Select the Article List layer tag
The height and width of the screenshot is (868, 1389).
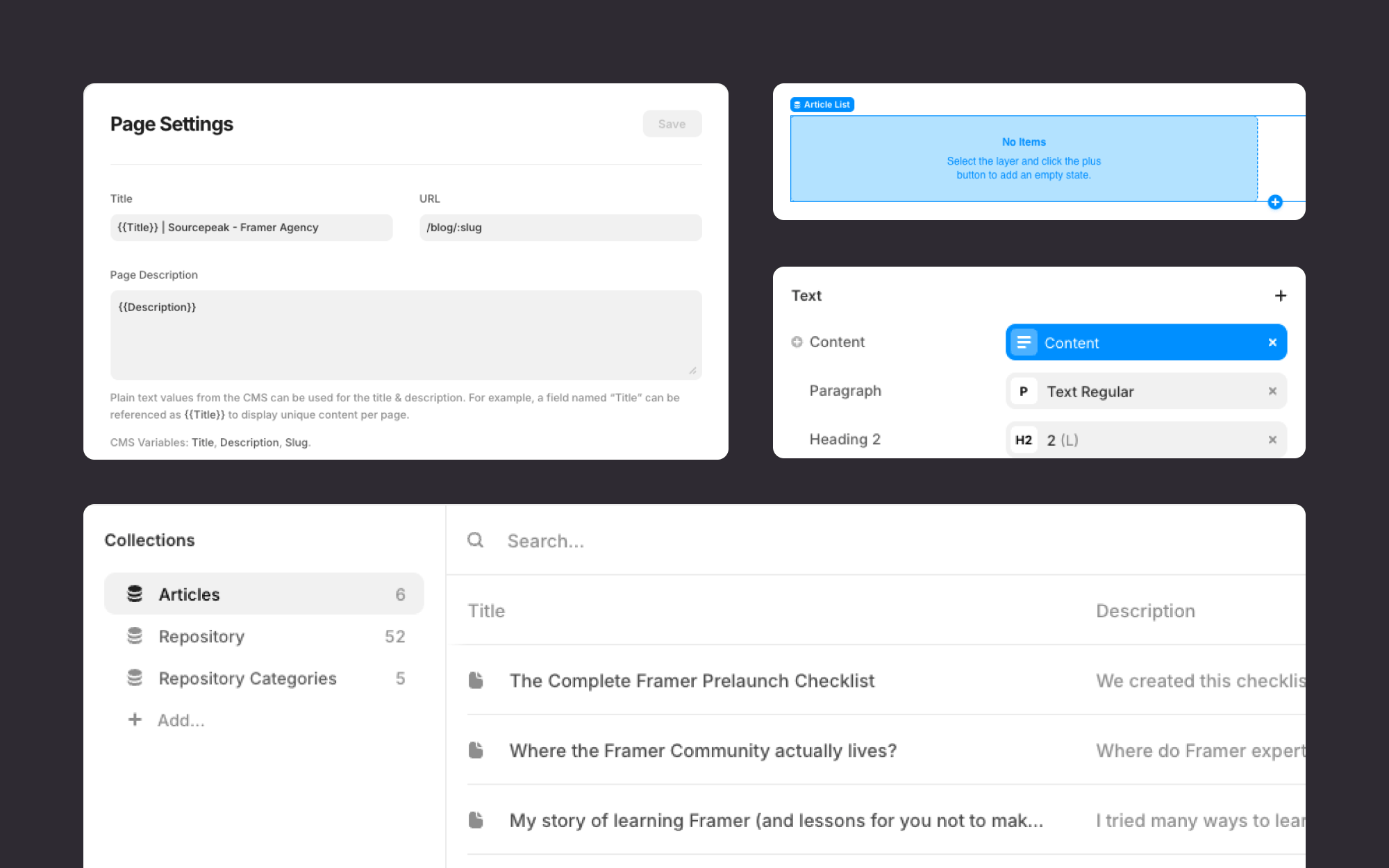pyautogui.click(x=822, y=105)
